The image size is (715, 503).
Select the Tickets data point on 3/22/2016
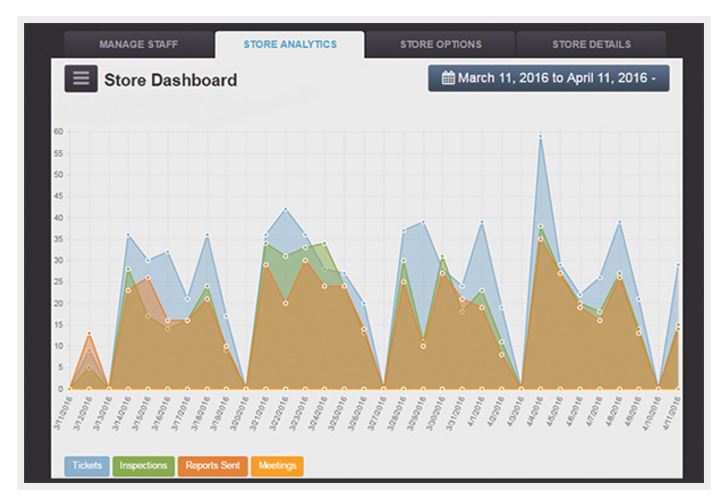pyautogui.click(x=286, y=209)
